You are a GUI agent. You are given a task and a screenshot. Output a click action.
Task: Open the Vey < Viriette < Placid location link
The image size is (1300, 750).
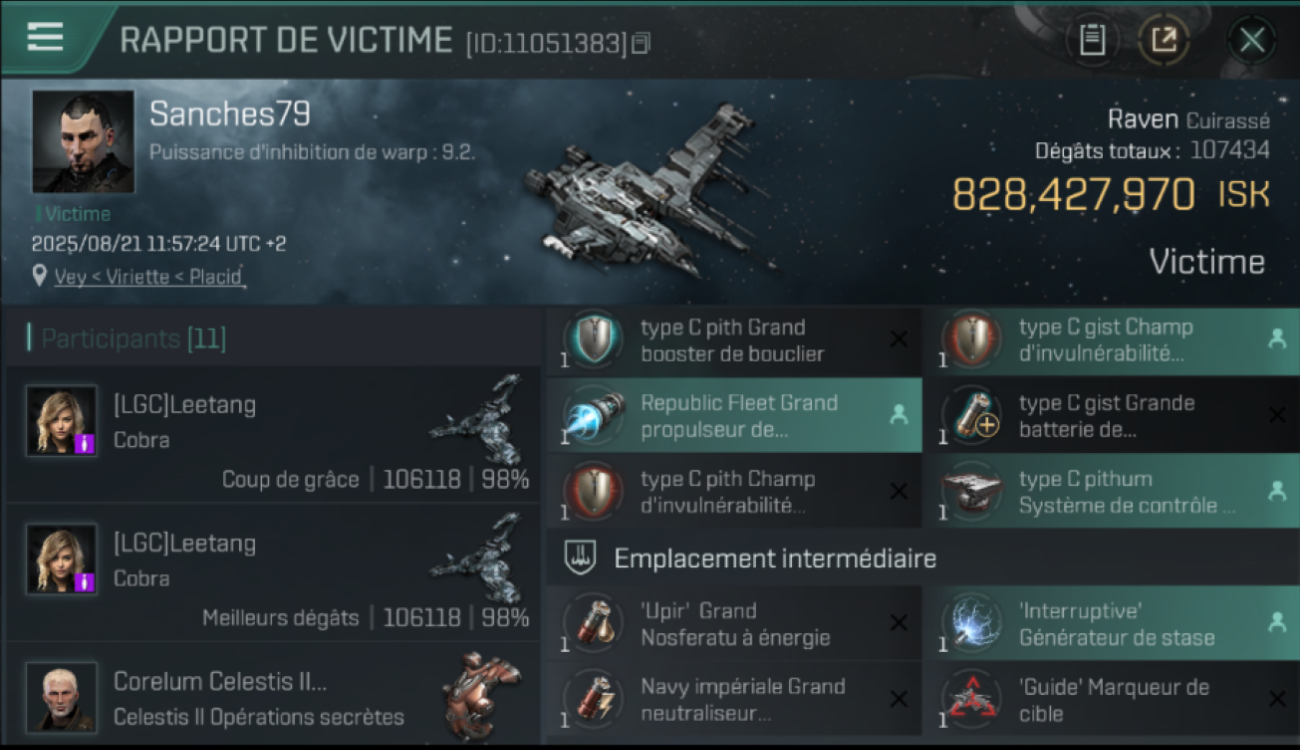coord(148,277)
